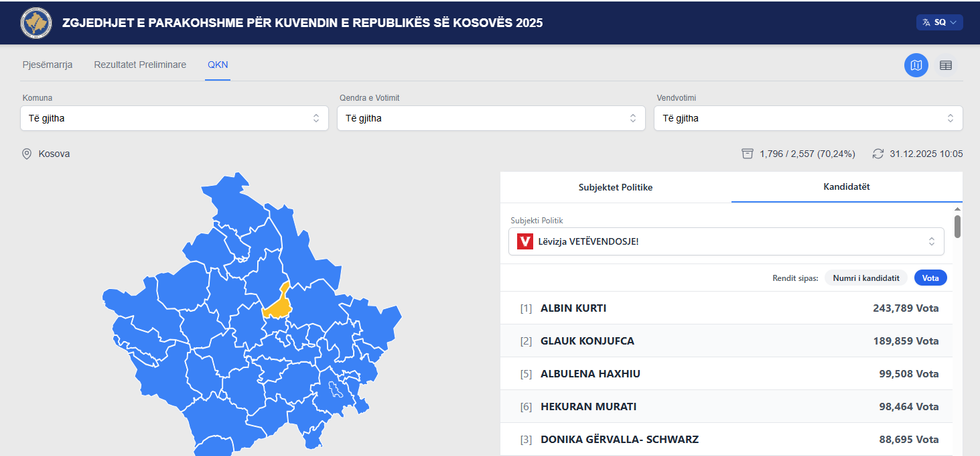The height and width of the screenshot is (456, 980).
Task: Click the refresh icon beside the timestamp
Action: pyautogui.click(x=878, y=154)
